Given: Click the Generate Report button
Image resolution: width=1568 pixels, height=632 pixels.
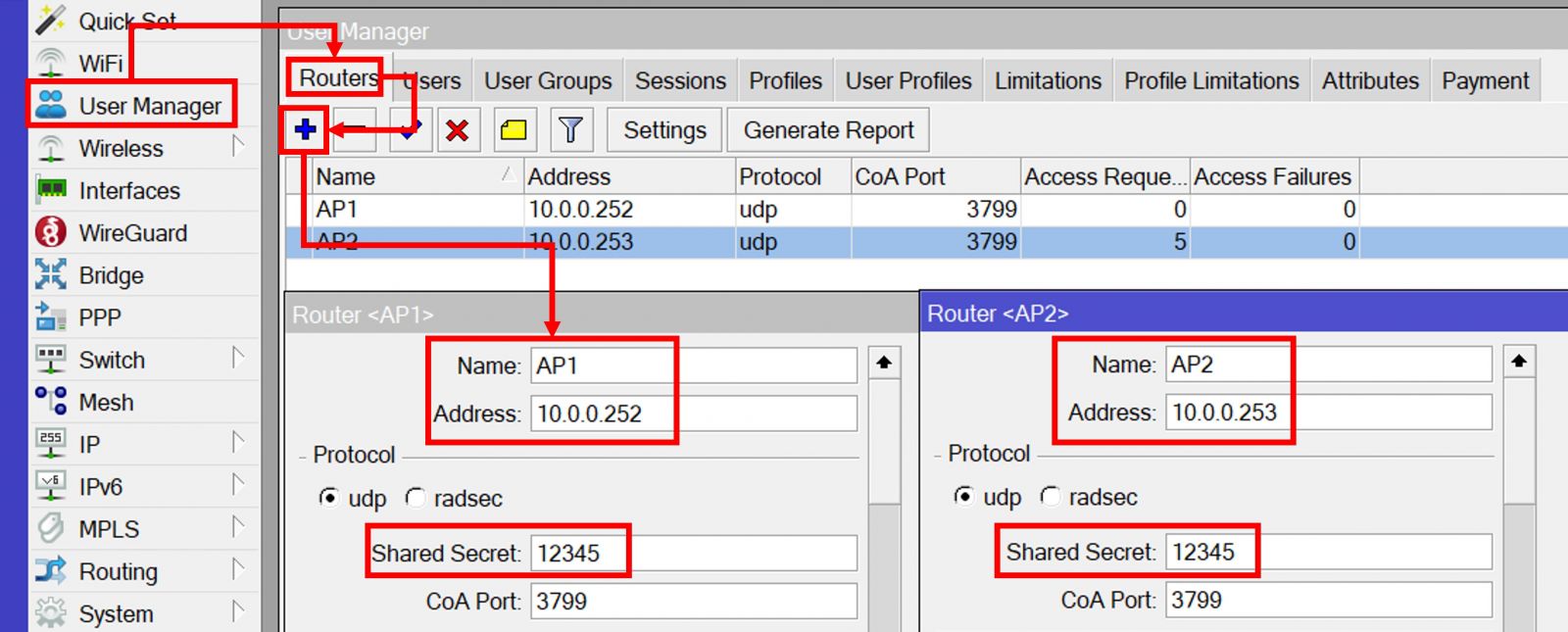Looking at the screenshot, I should (828, 130).
